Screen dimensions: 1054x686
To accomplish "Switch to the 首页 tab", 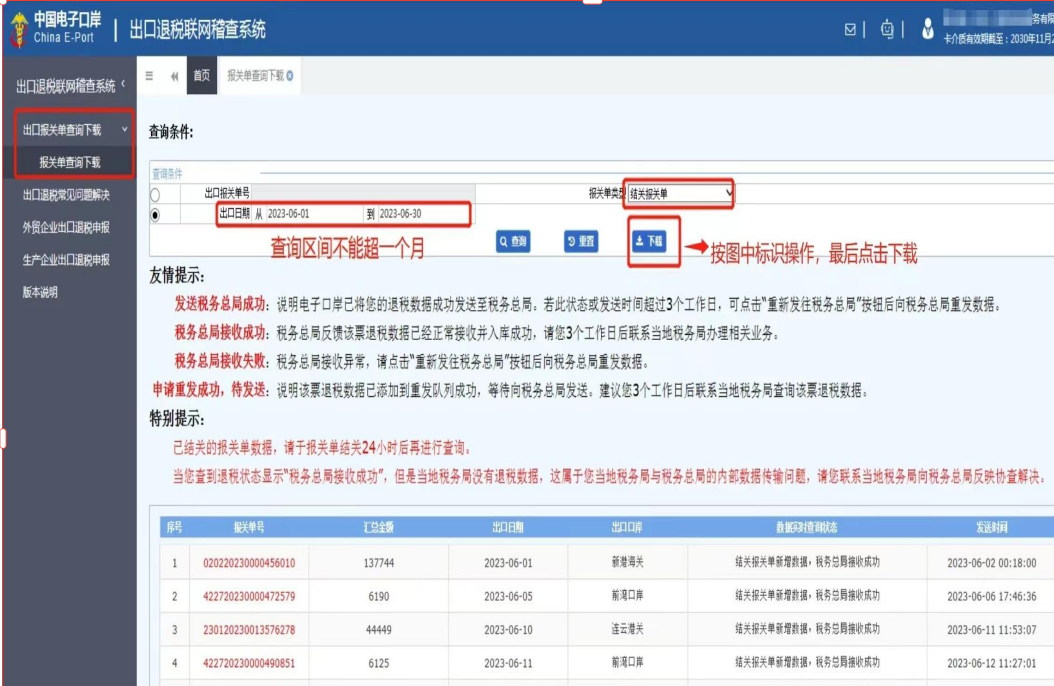I will tap(202, 75).
